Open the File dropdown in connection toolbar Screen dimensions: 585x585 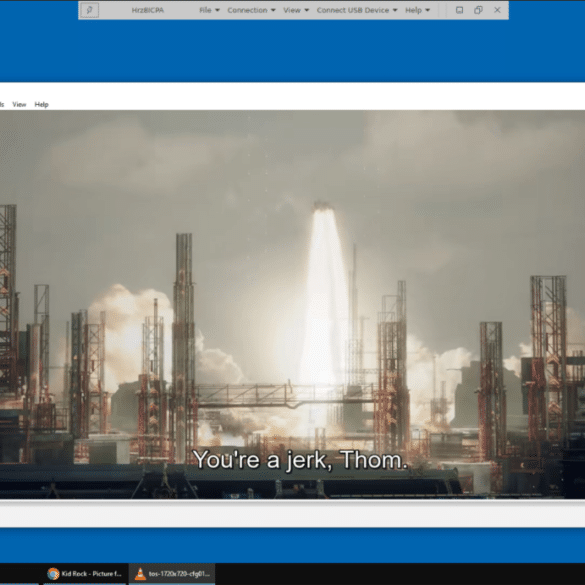coord(209,10)
